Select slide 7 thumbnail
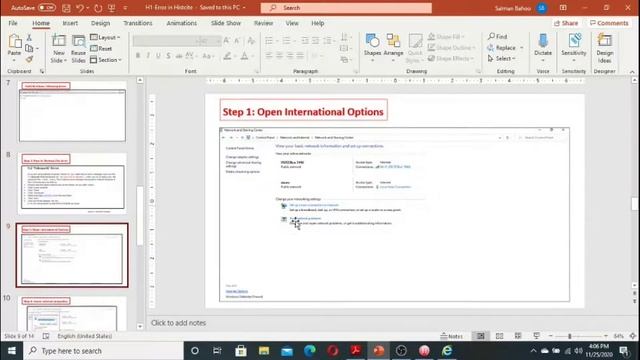 (72, 112)
